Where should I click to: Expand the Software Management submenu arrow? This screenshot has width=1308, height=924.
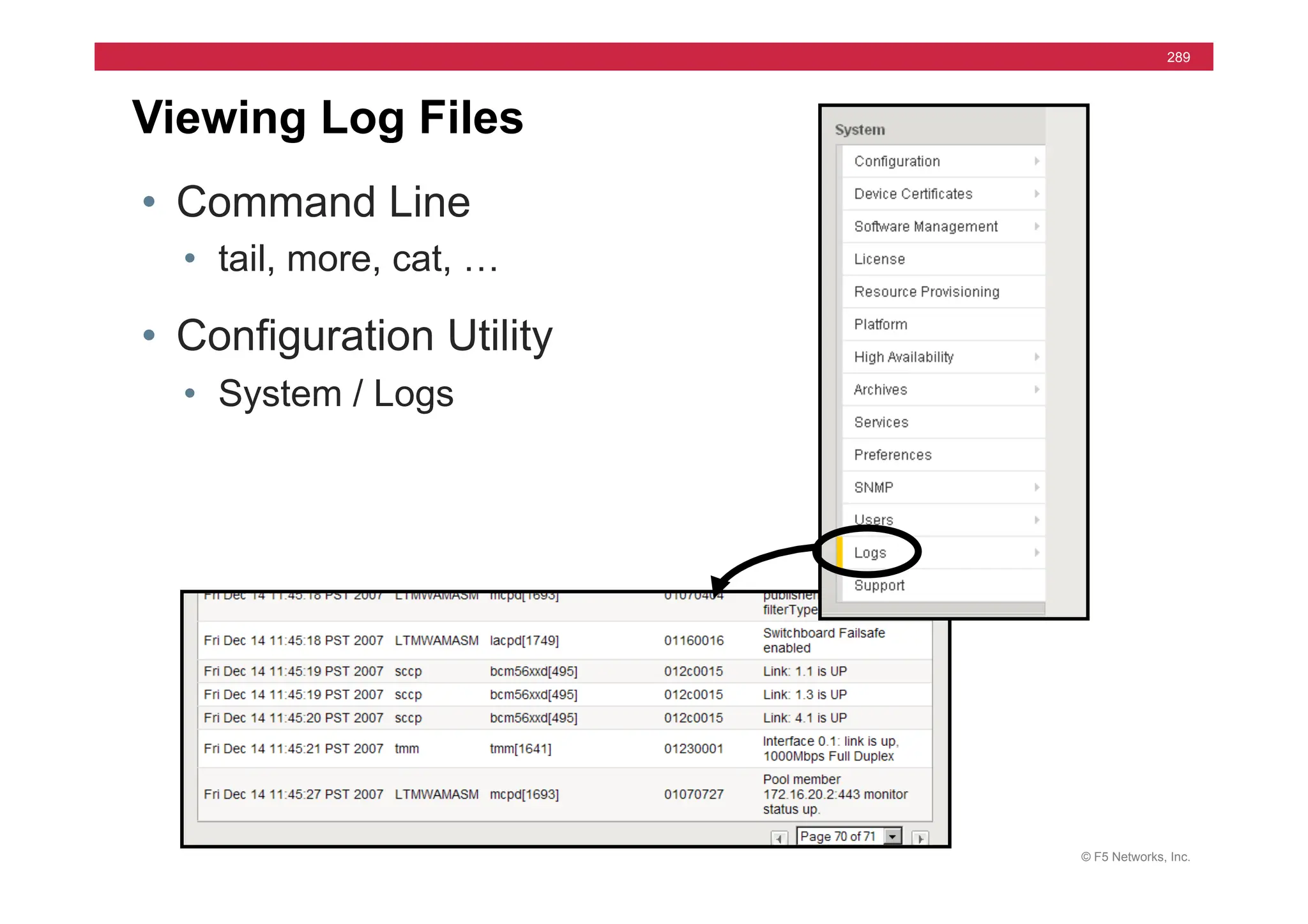pyautogui.click(x=1037, y=227)
